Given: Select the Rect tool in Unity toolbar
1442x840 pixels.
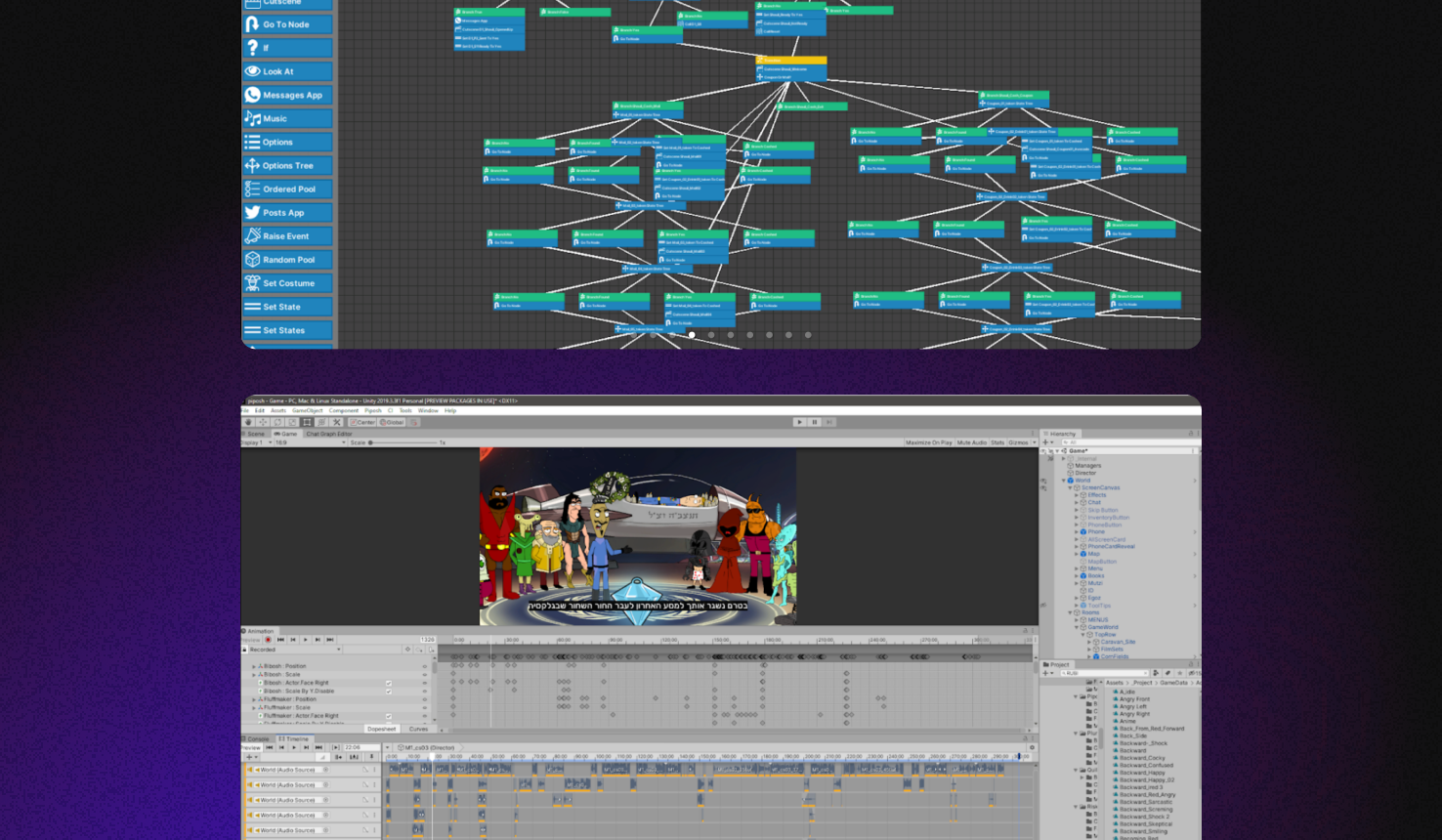Looking at the screenshot, I should 307,422.
